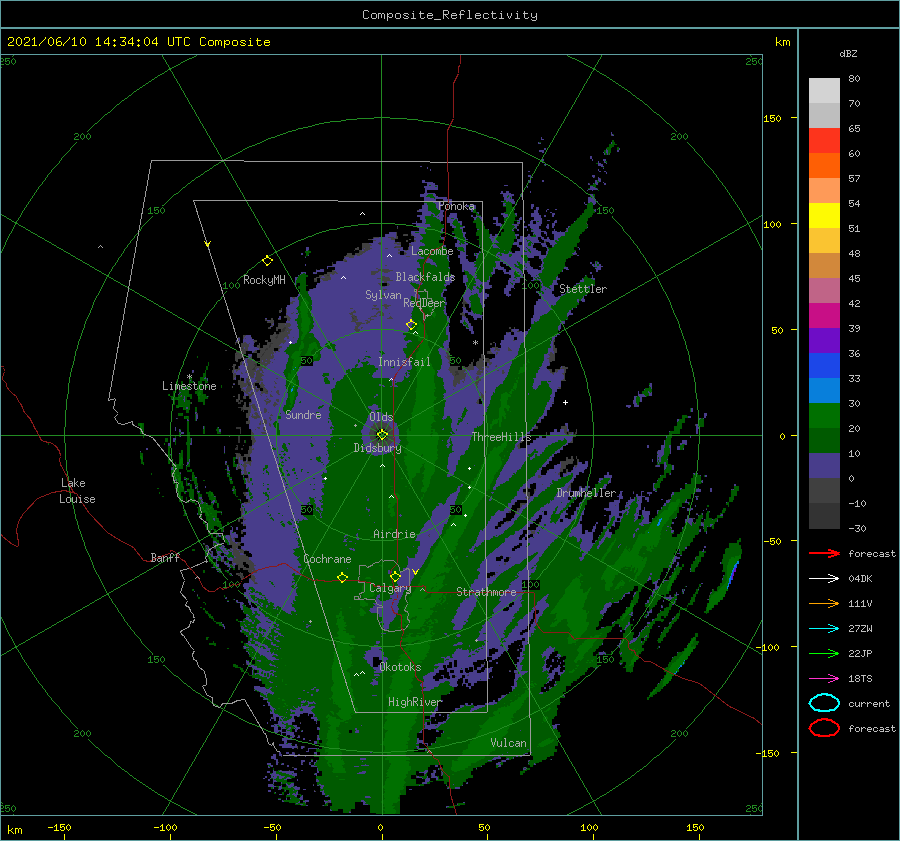Click the yellow diamond marker near Red Deer

411,325
